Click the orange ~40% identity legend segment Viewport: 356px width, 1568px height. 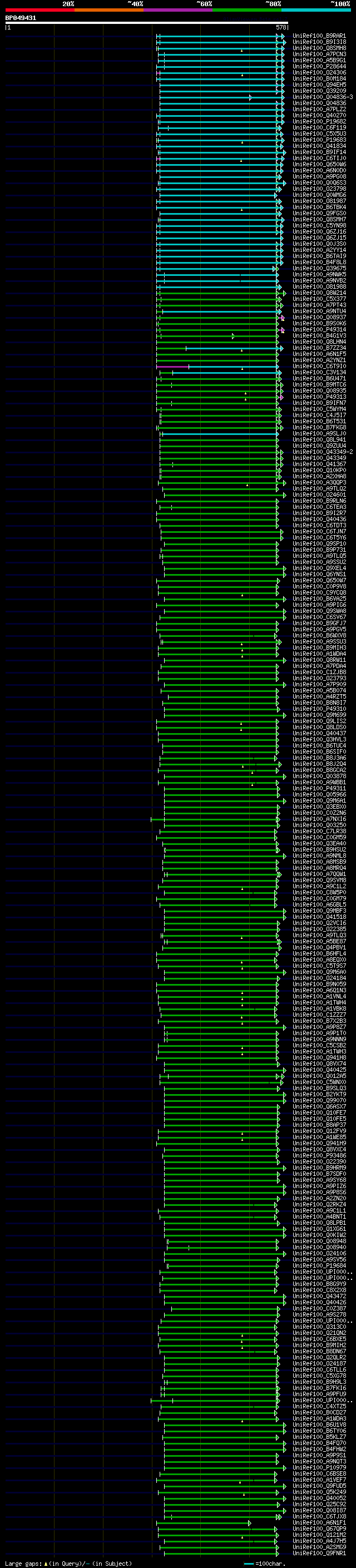109,10
